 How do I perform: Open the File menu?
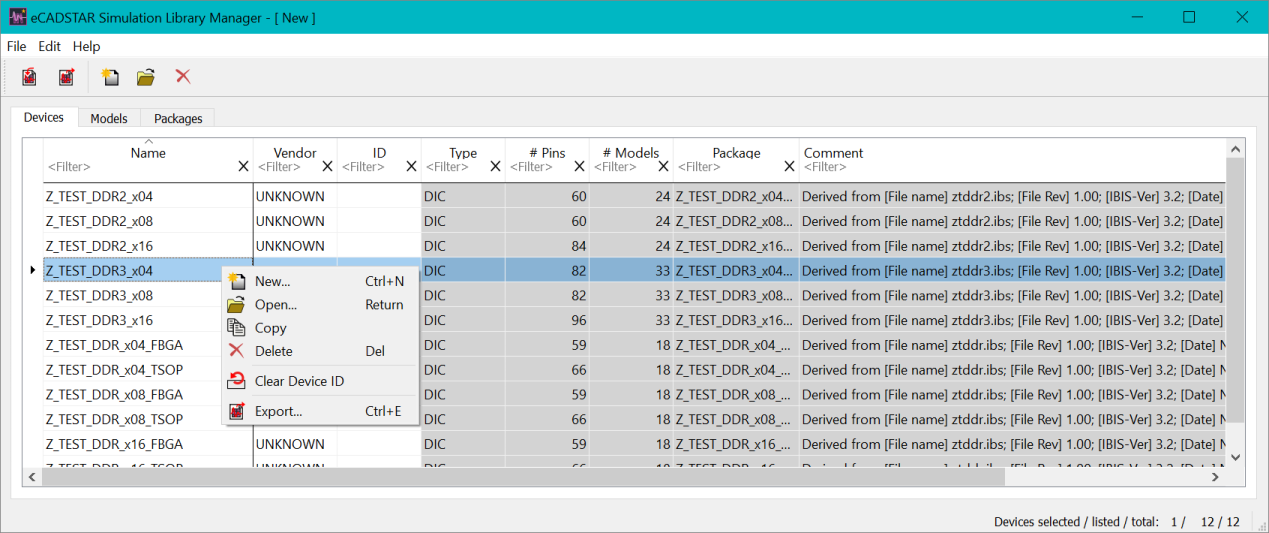16,46
